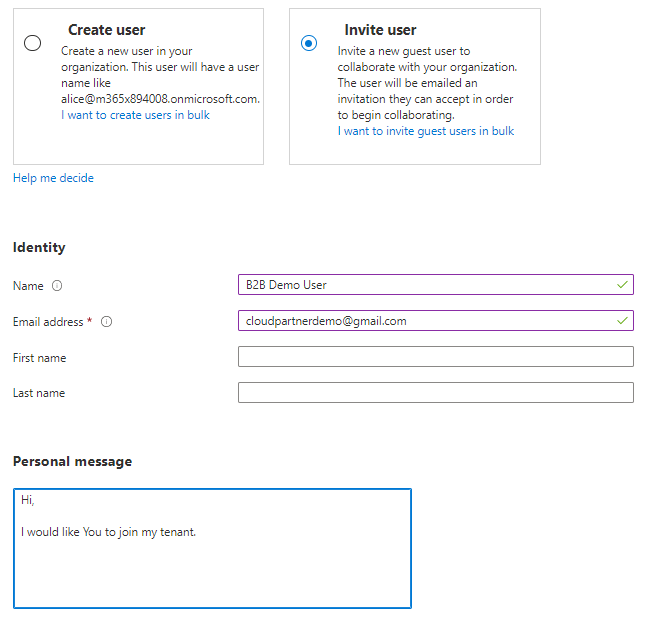The width and height of the screenshot is (652, 619).
Task: Click the Last name label
Action: (x=39, y=393)
